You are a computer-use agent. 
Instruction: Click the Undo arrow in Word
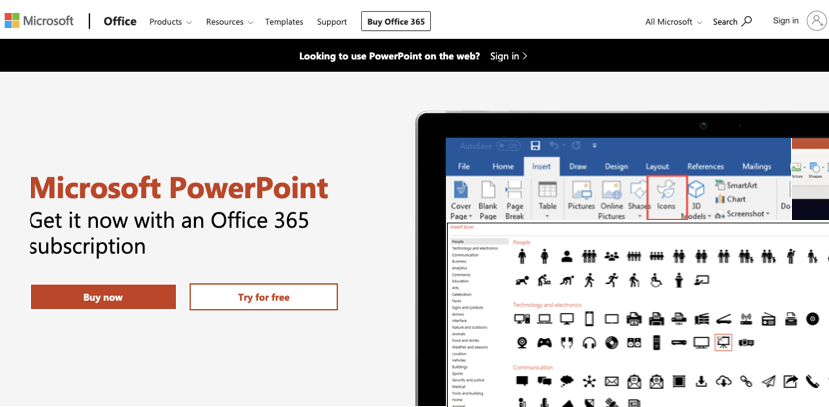pos(554,145)
